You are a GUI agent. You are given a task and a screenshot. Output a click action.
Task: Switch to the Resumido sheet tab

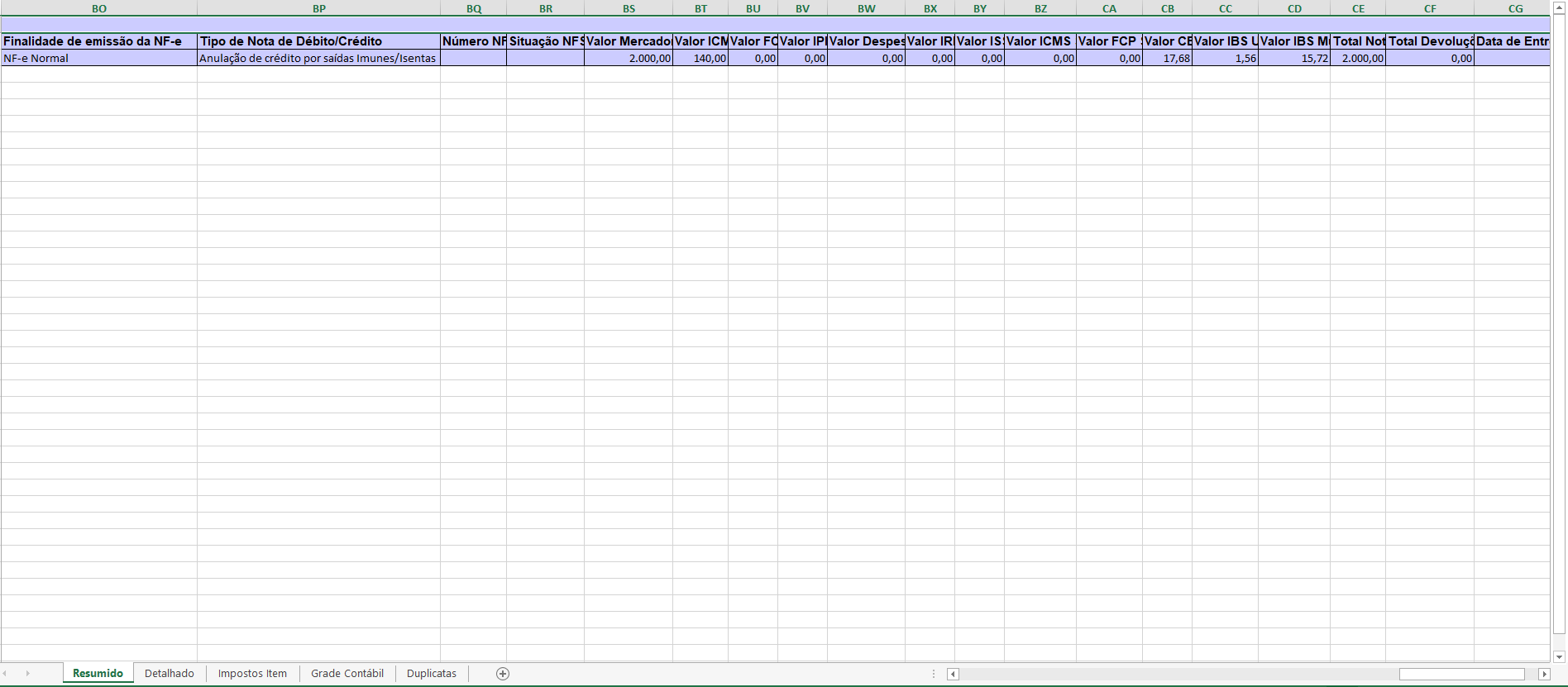coord(98,674)
